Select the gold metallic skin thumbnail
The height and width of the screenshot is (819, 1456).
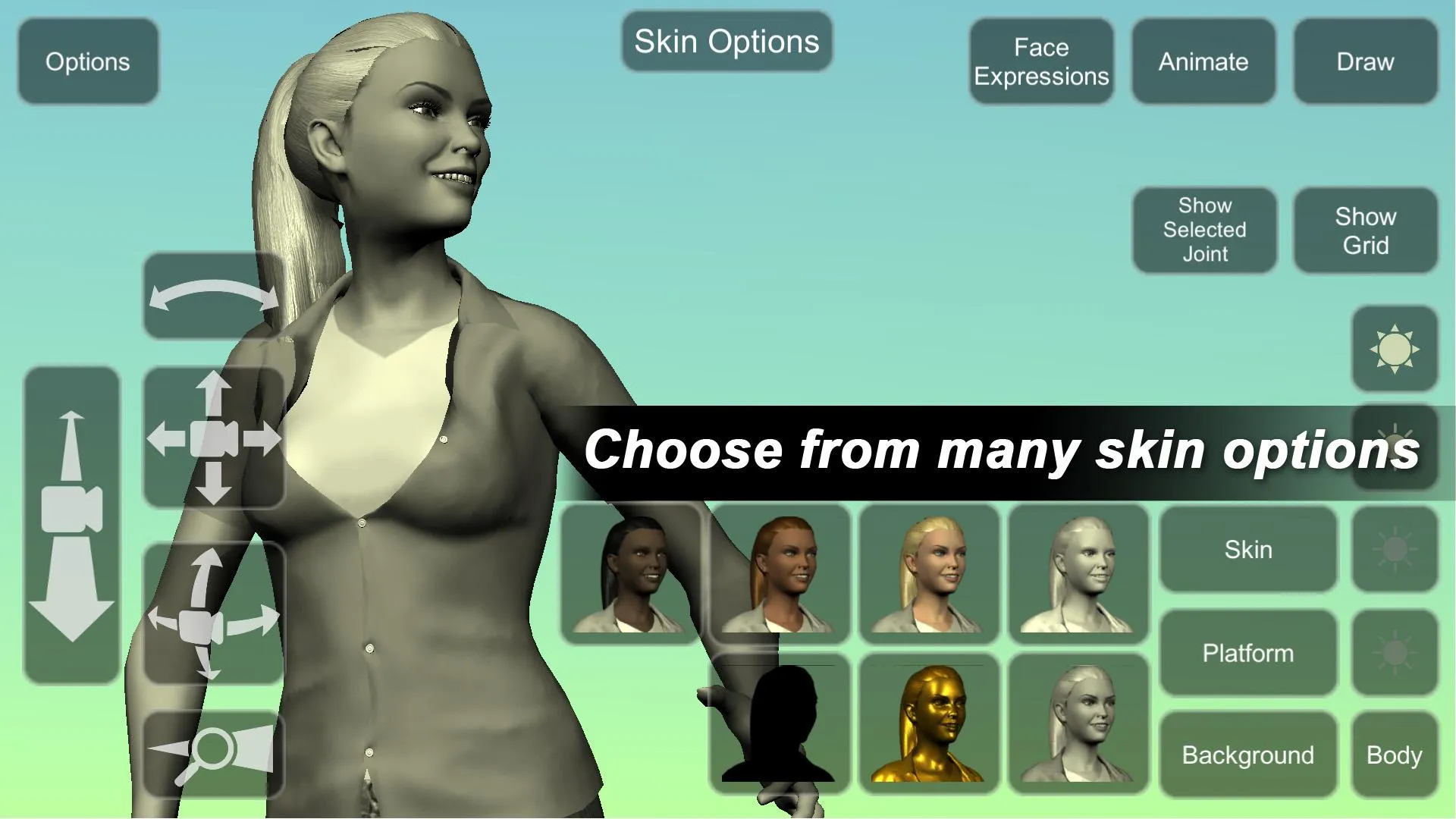(928, 725)
